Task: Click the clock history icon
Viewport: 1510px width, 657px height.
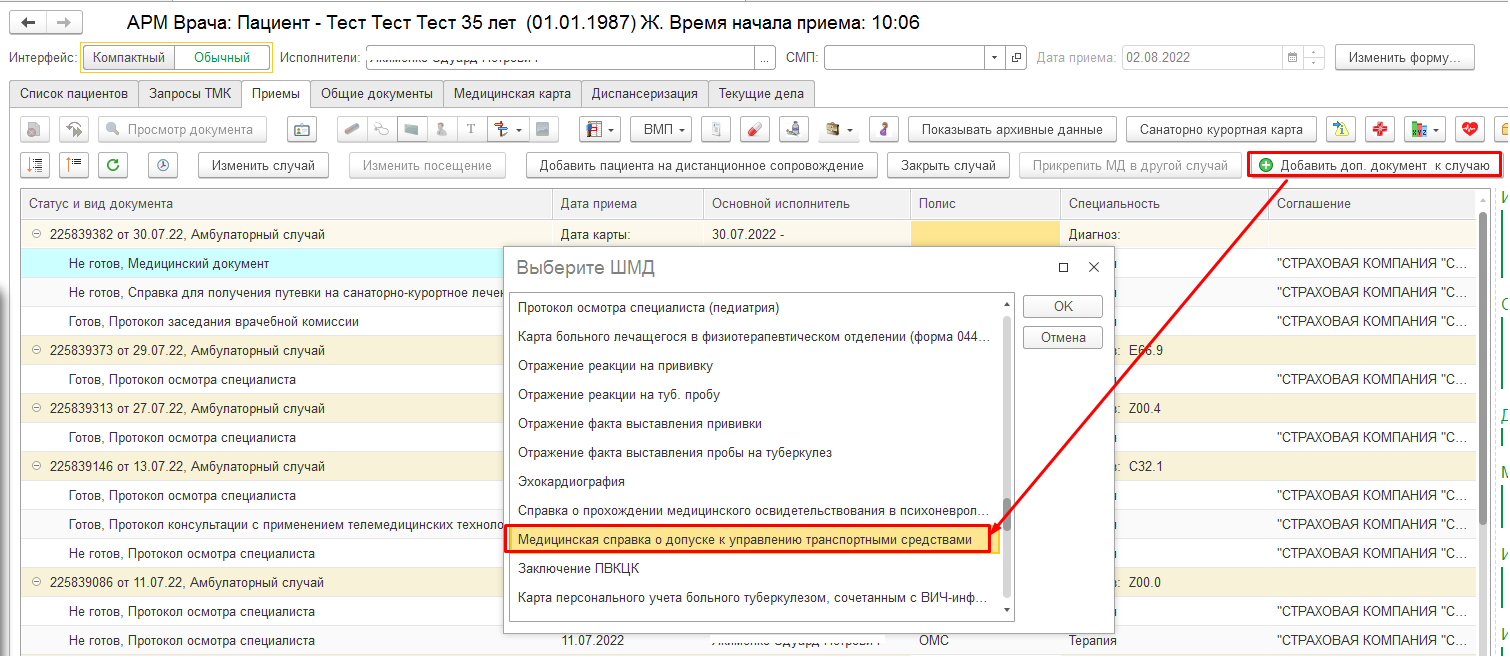Action: pos(163,165)
